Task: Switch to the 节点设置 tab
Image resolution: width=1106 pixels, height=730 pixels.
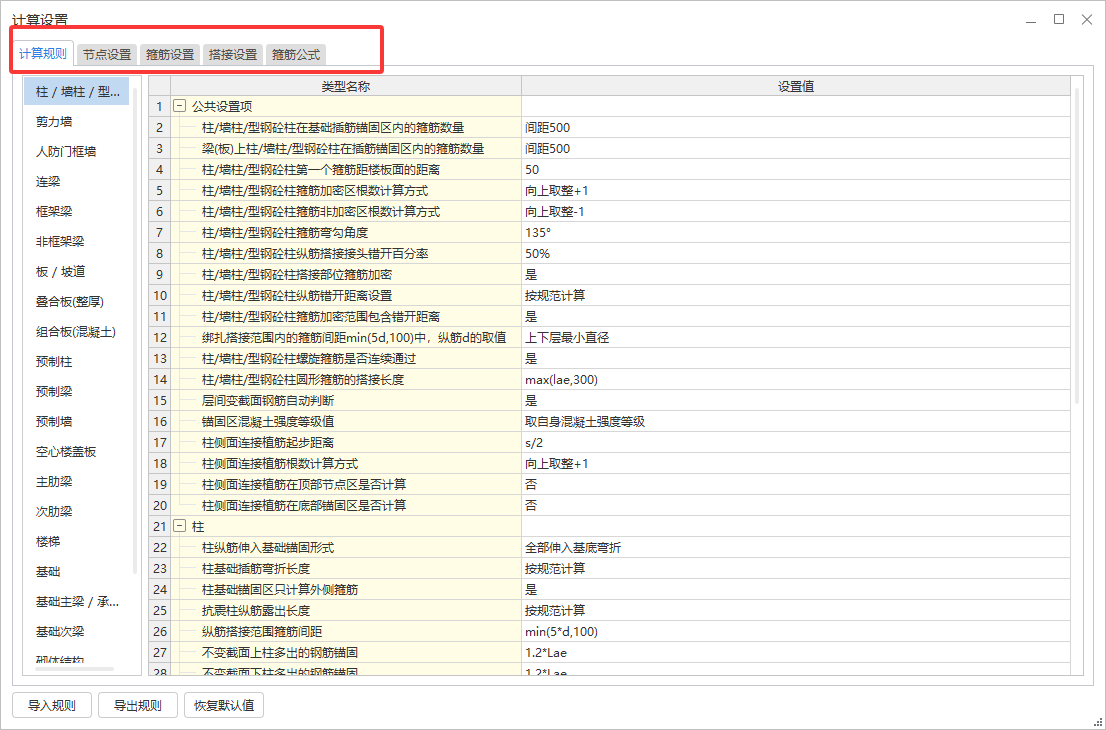Action: point(105,54)
